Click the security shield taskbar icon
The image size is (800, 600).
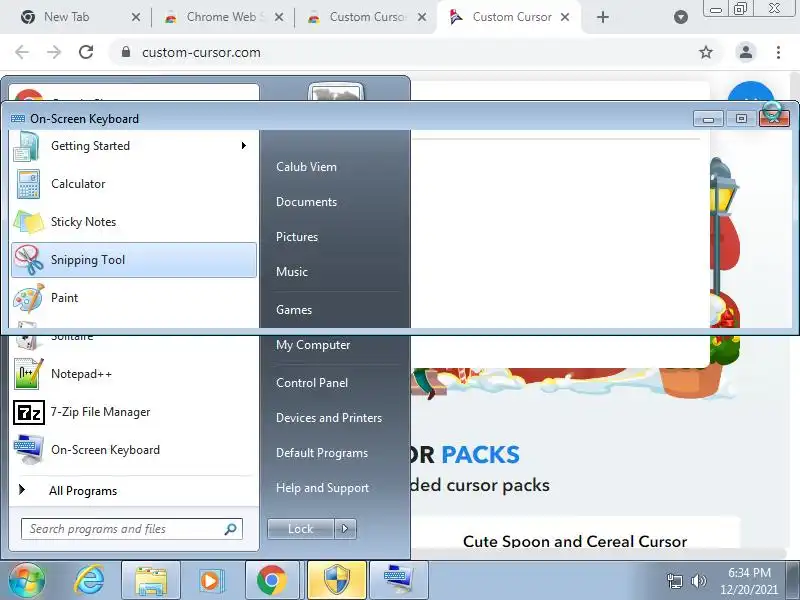(337, 580)
